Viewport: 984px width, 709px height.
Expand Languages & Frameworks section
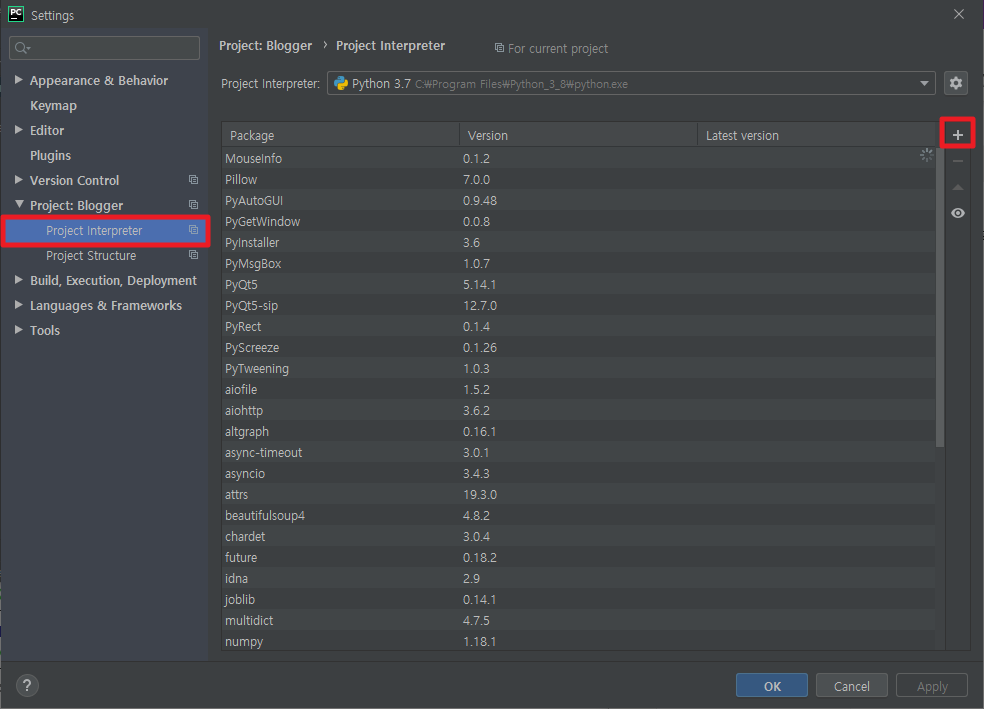point(19,305)
